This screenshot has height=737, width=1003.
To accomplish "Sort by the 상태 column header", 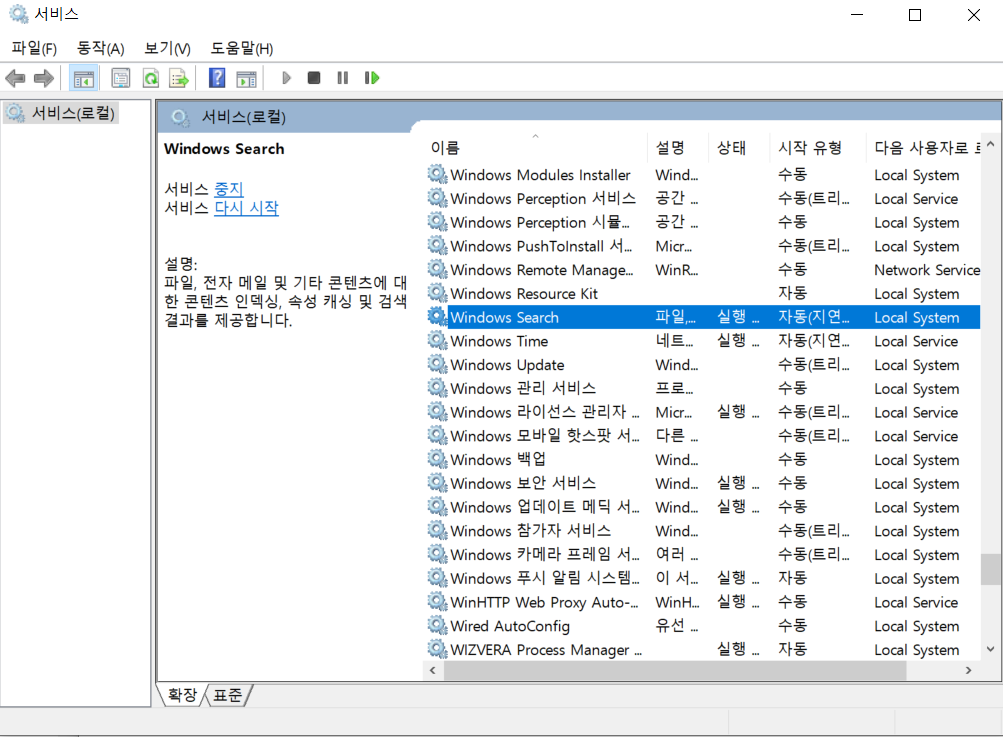I will [x=739, y=148].
